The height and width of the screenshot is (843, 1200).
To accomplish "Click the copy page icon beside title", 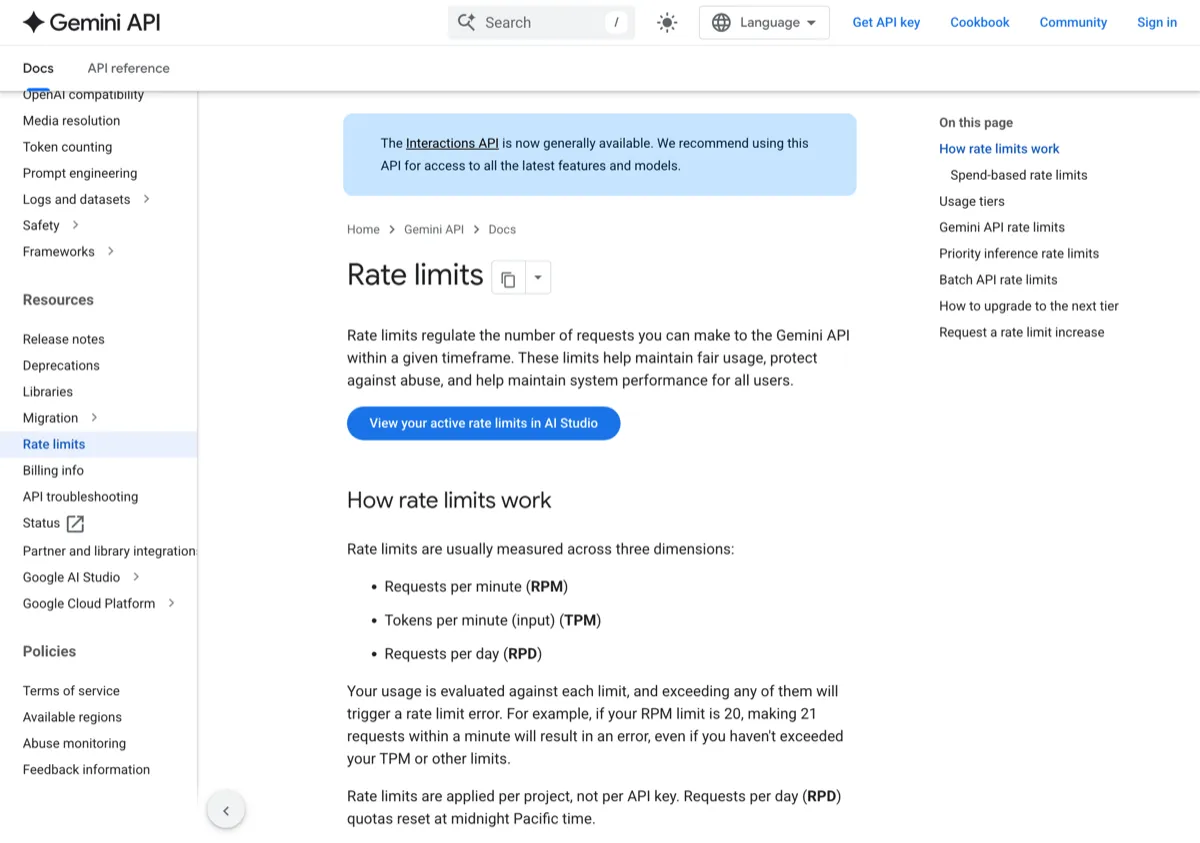I will [508, 278].
